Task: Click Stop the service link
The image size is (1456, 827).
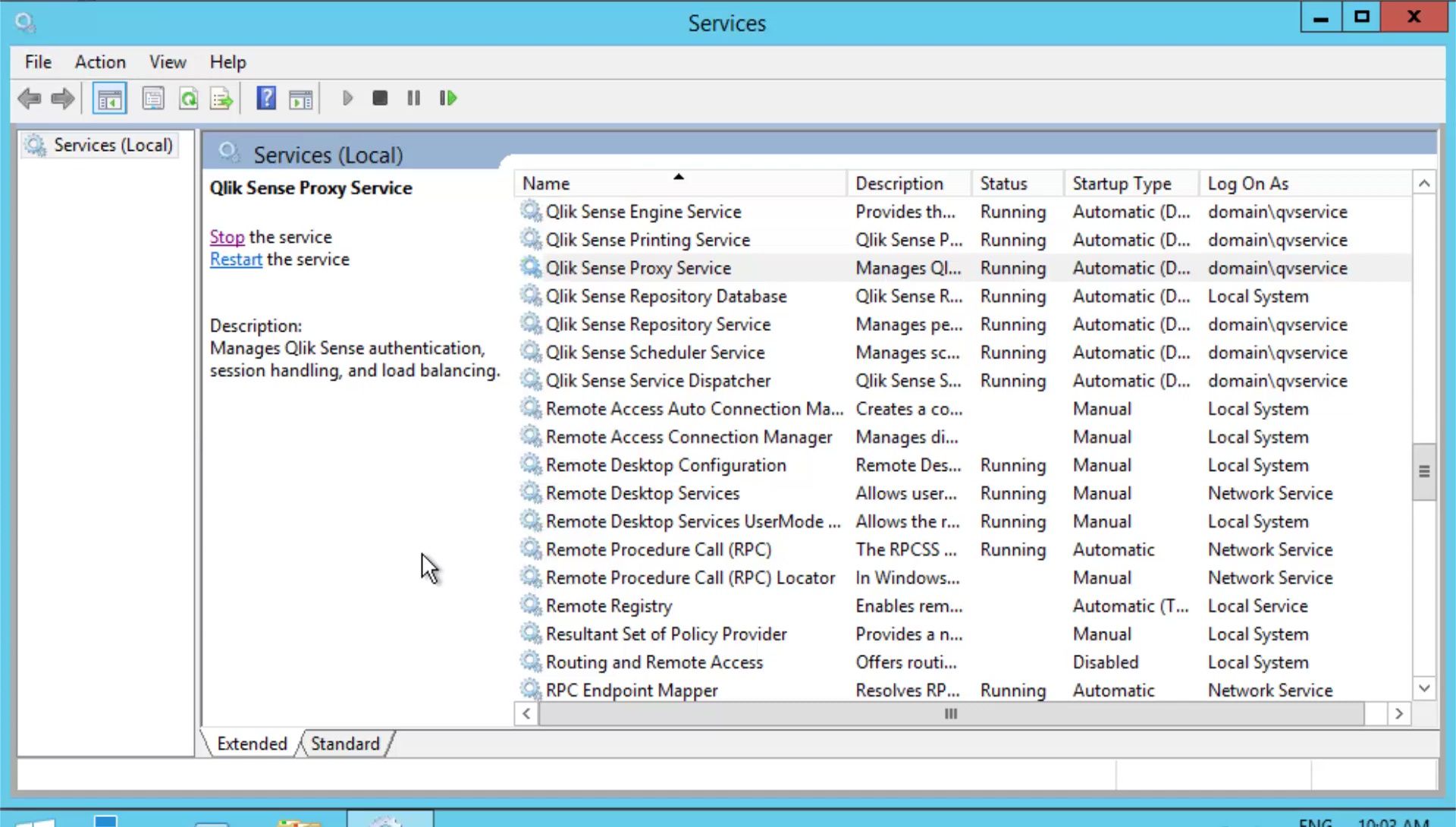Action: point(227,237)
